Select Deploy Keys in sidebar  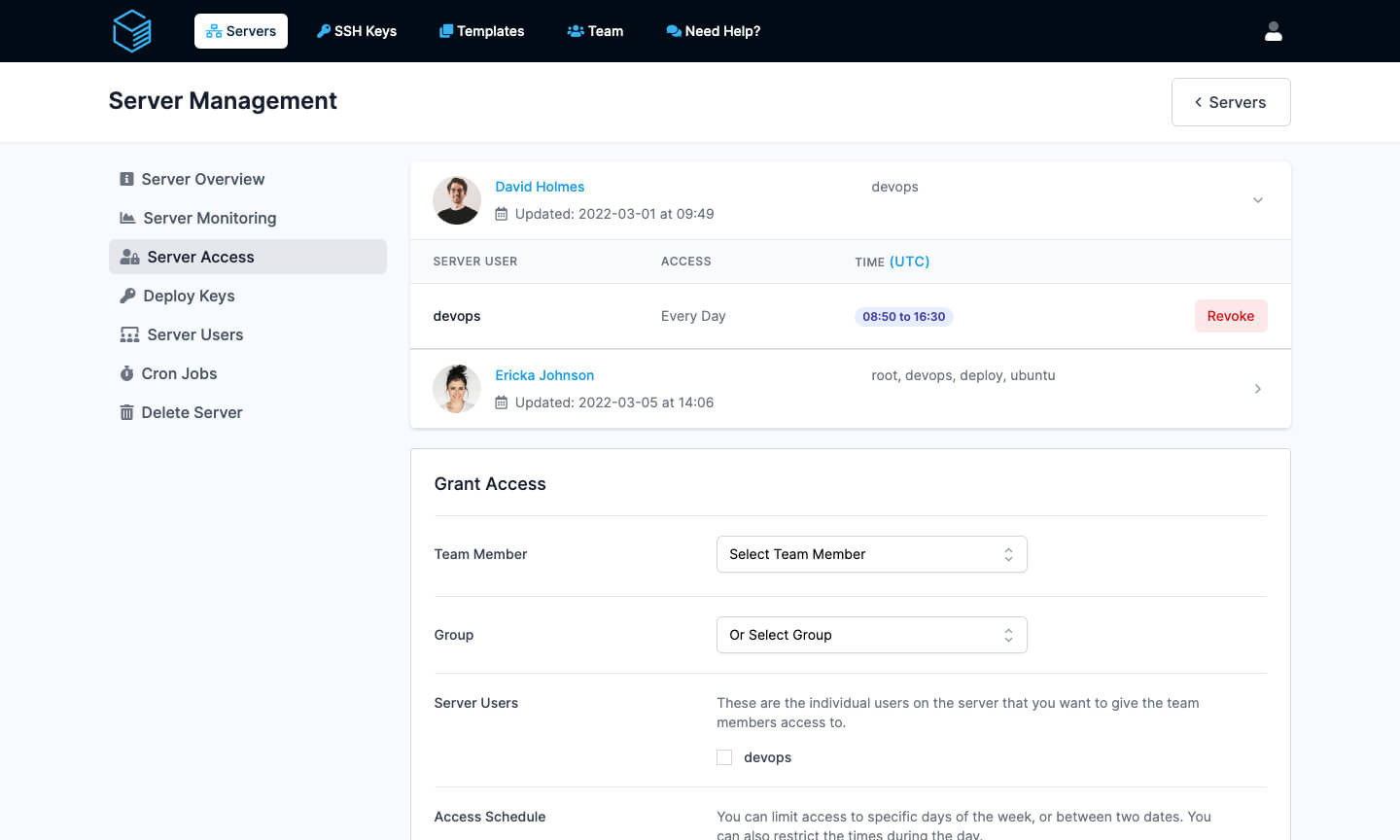pos(248,296)
